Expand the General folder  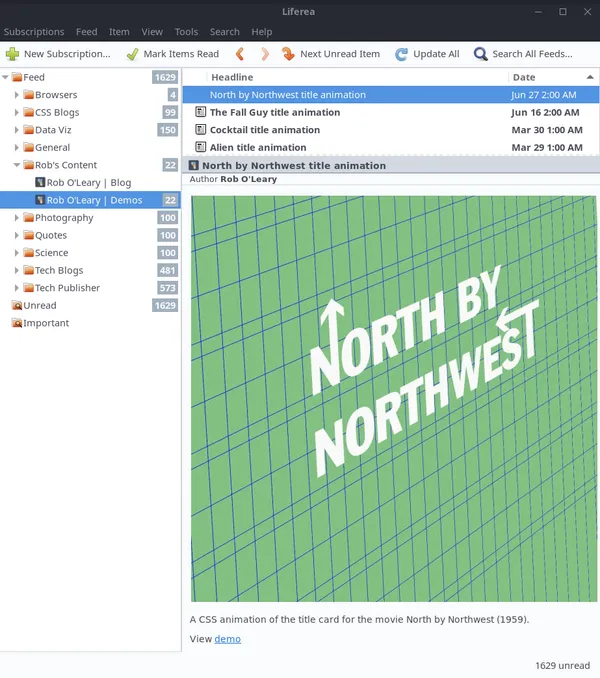[x=16, y=147]
